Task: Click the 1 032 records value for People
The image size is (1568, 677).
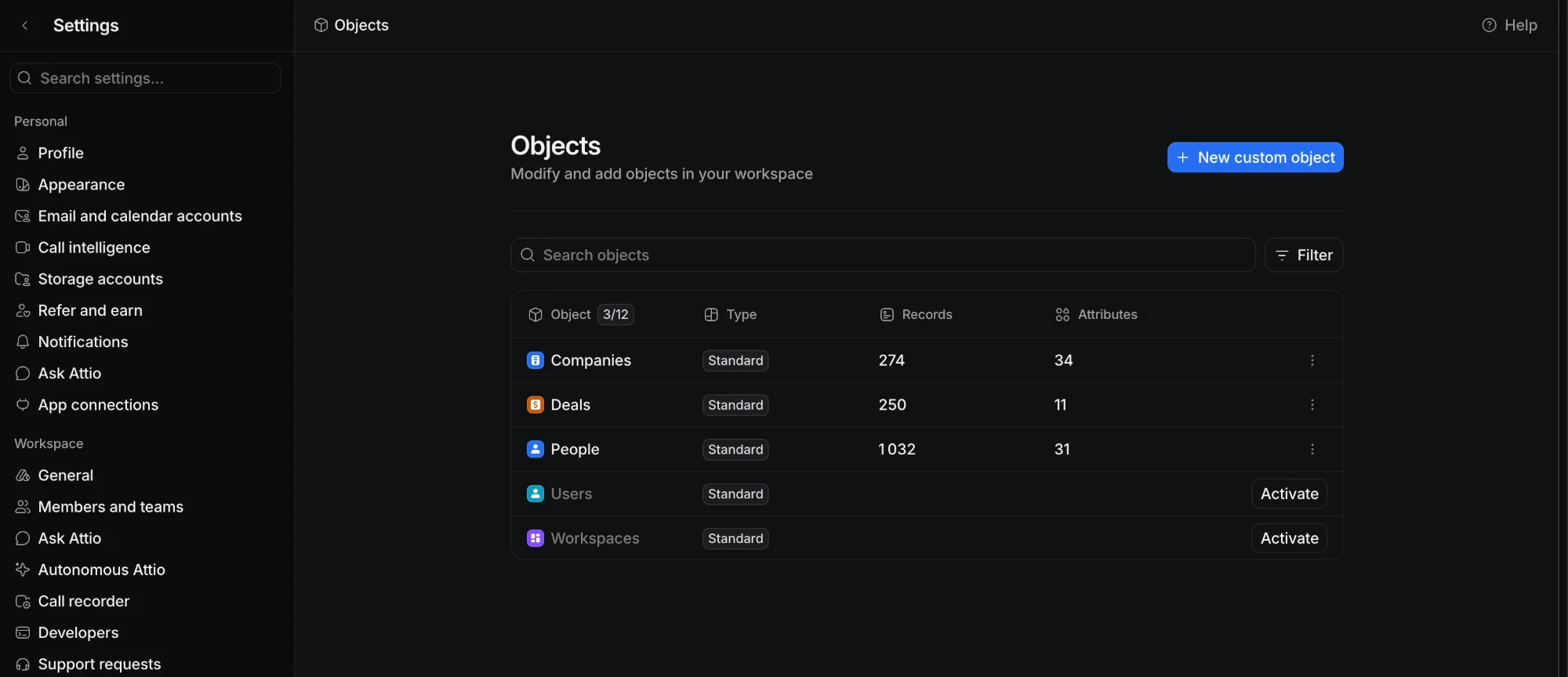Action: 897,449
